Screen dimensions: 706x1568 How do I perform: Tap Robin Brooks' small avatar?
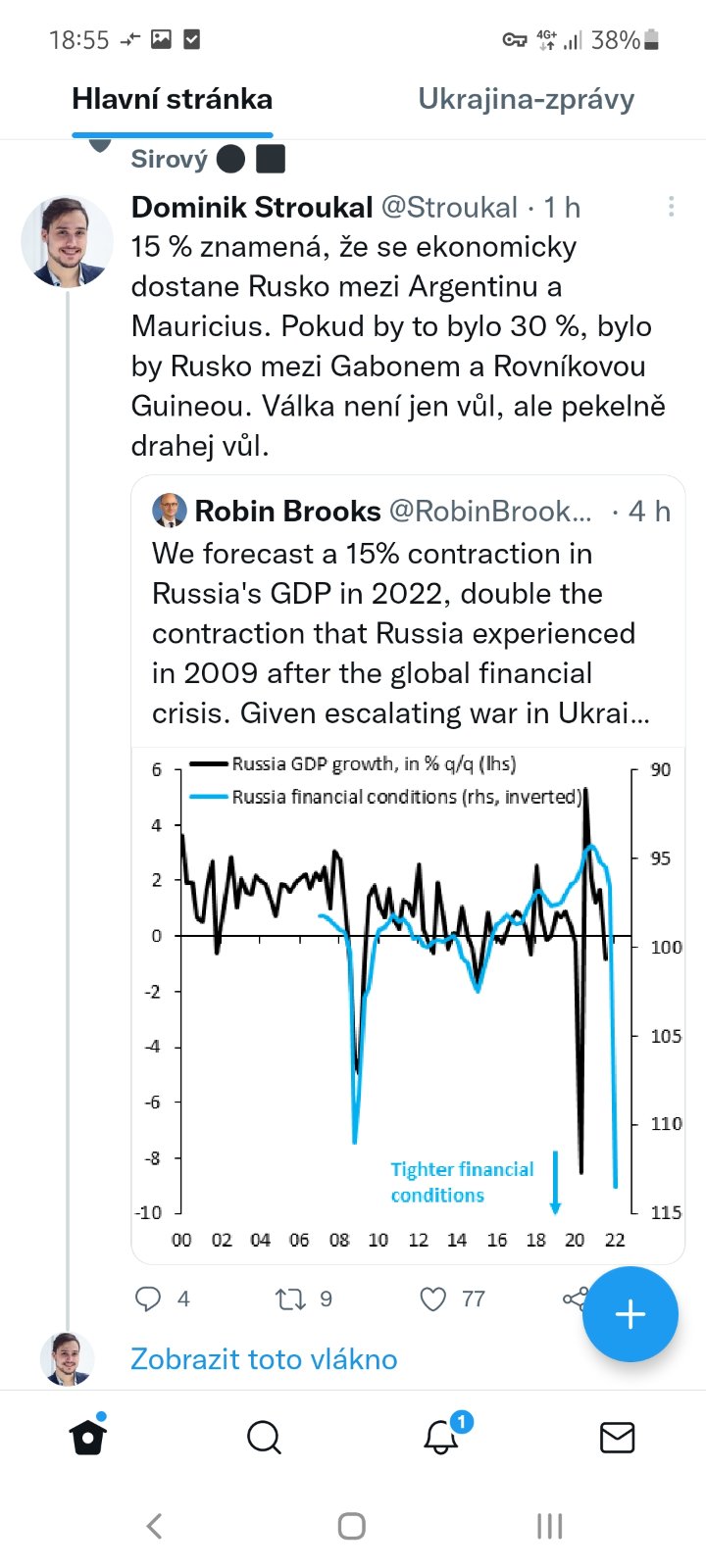[170, 511]
